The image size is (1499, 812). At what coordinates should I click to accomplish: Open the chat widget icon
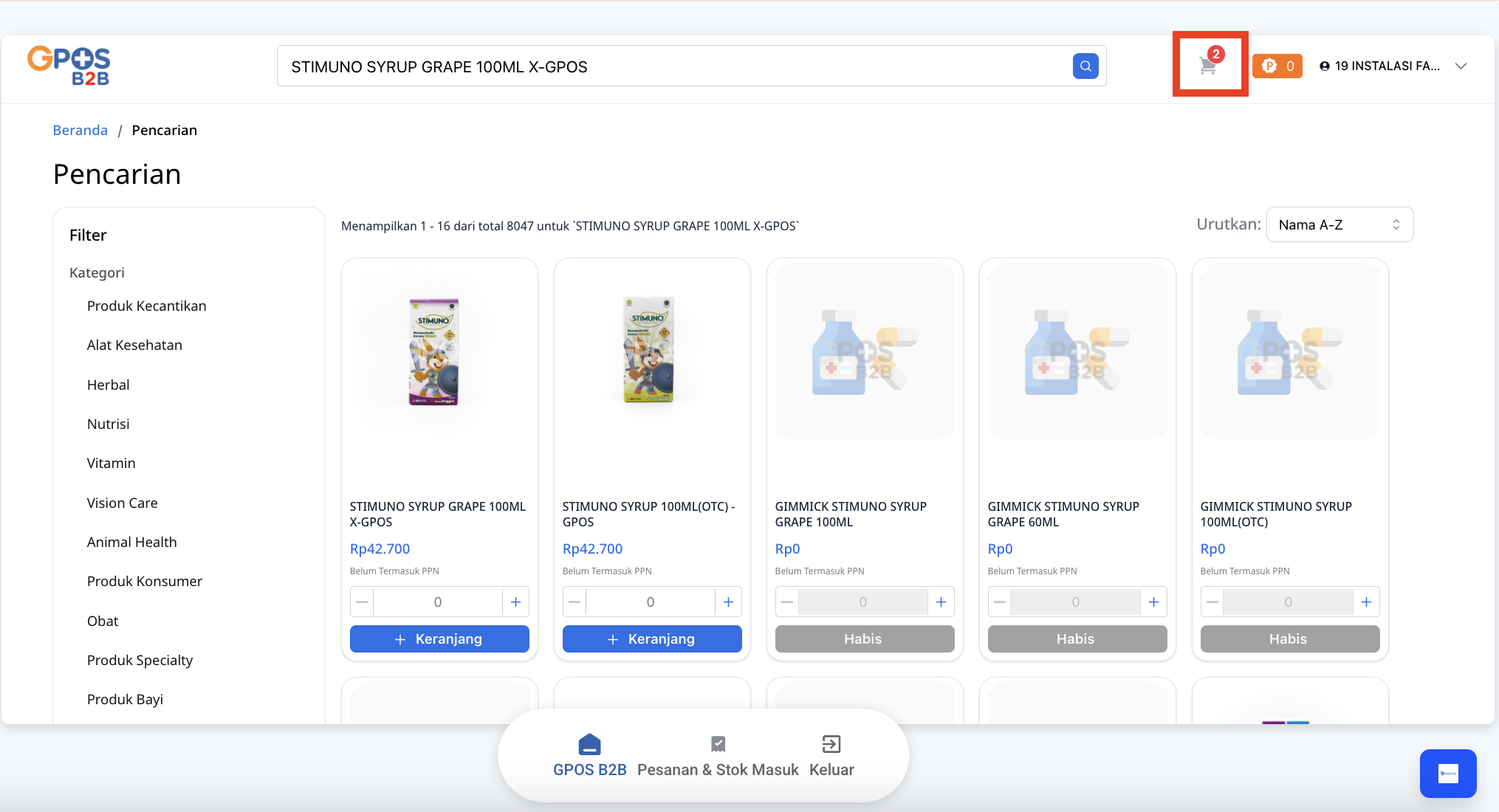click(x=1447, y=773)
